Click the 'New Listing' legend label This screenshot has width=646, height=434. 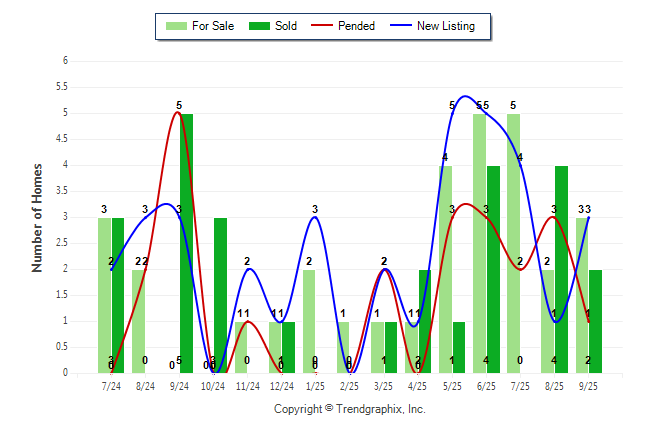tap(446, 26)
